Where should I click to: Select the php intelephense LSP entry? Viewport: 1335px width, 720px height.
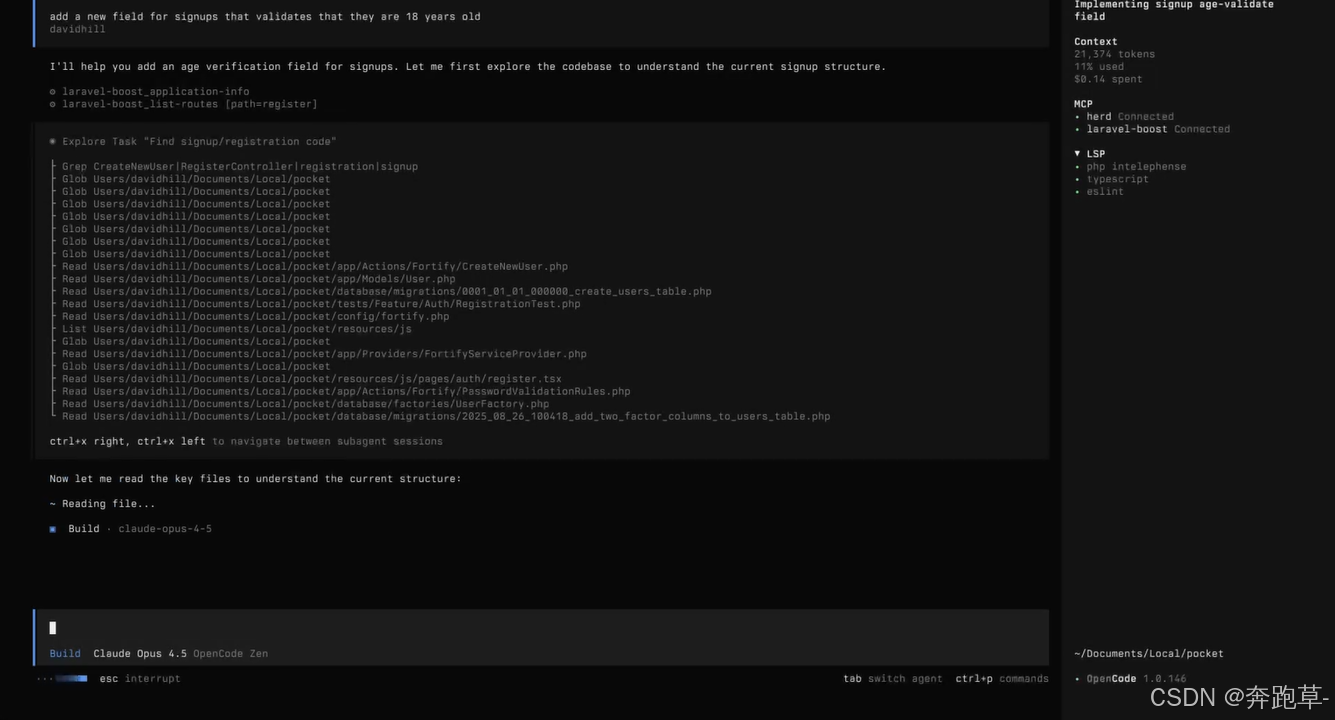[1136, 167]
